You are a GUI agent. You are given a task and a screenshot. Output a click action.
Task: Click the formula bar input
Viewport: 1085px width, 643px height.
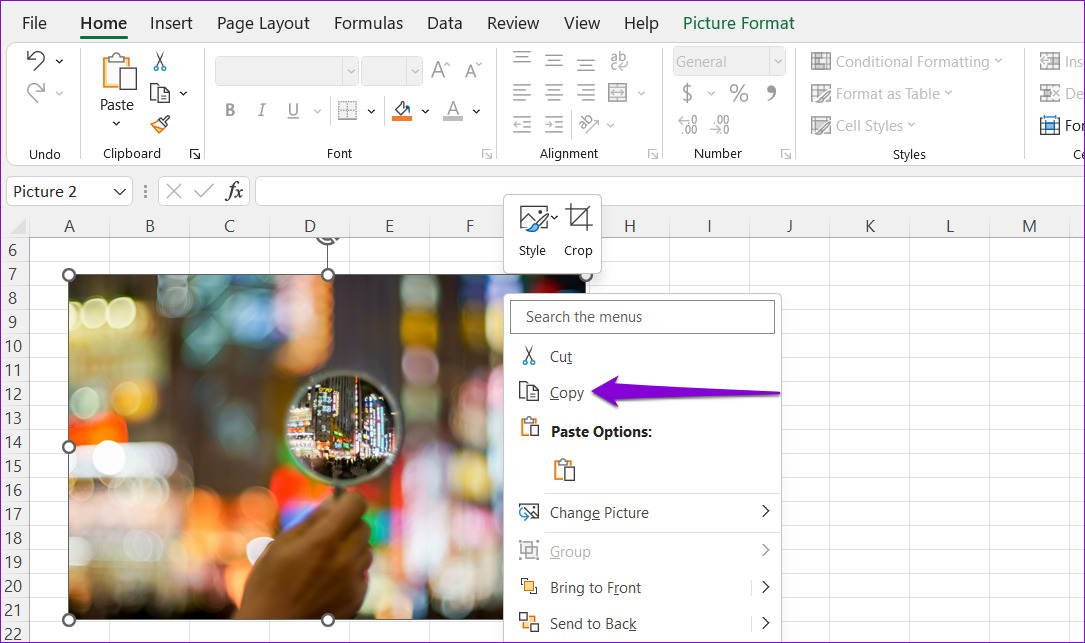pyautogui.click(x=670, y=191)
